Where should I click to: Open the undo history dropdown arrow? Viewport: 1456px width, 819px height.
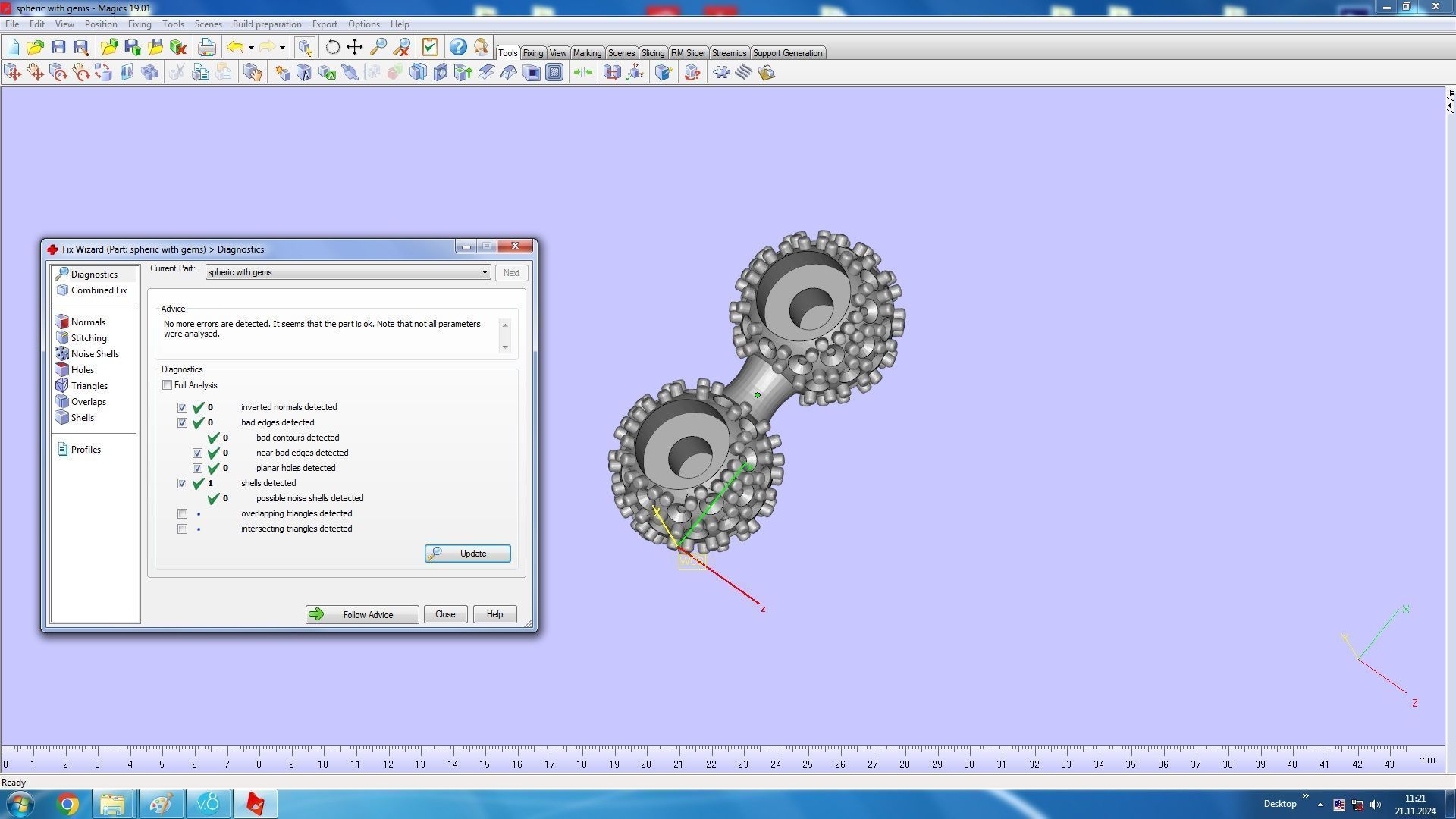[251, 48]
